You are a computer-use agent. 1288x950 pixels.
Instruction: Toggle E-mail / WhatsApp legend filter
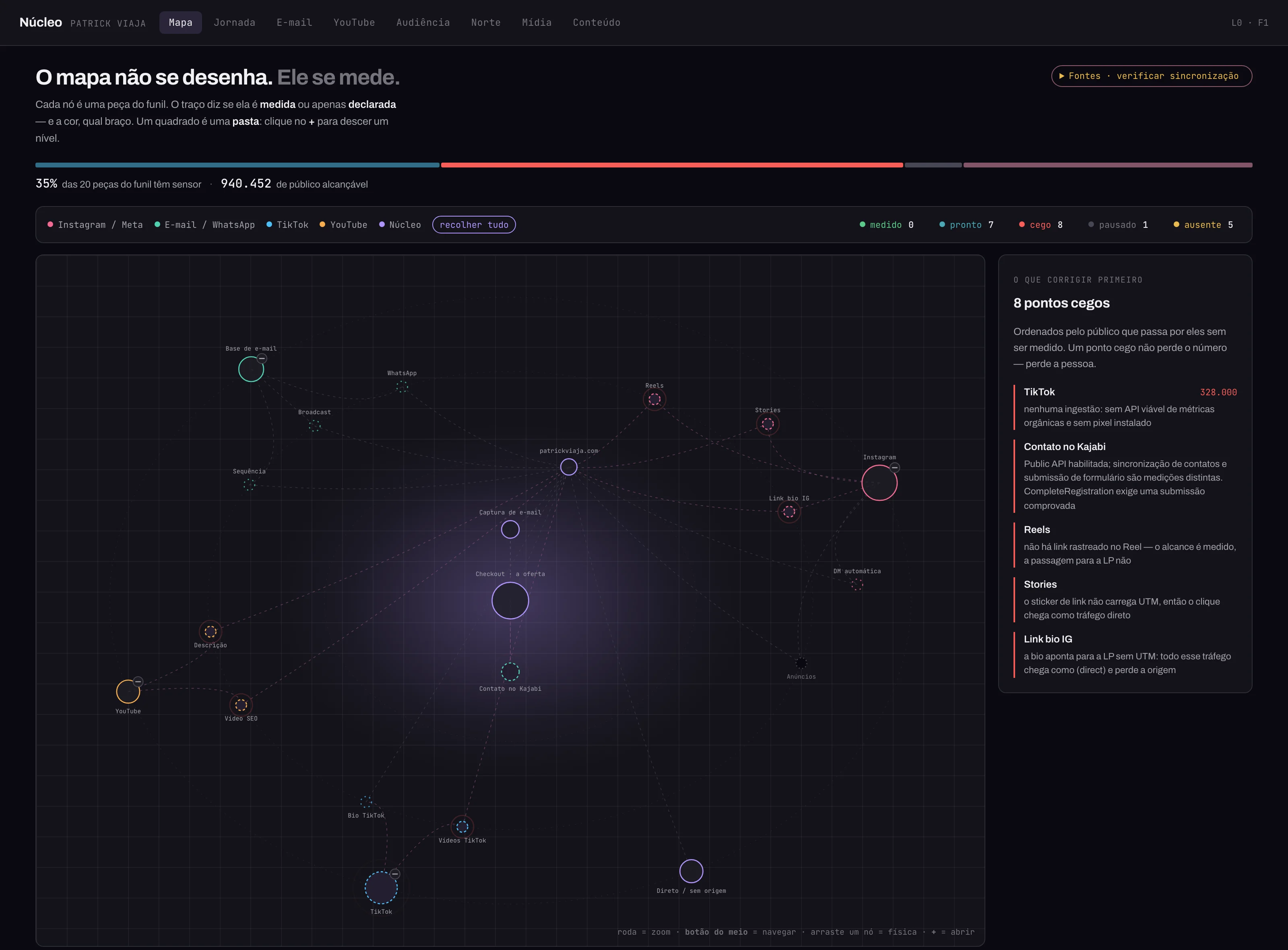click(205, 225)
